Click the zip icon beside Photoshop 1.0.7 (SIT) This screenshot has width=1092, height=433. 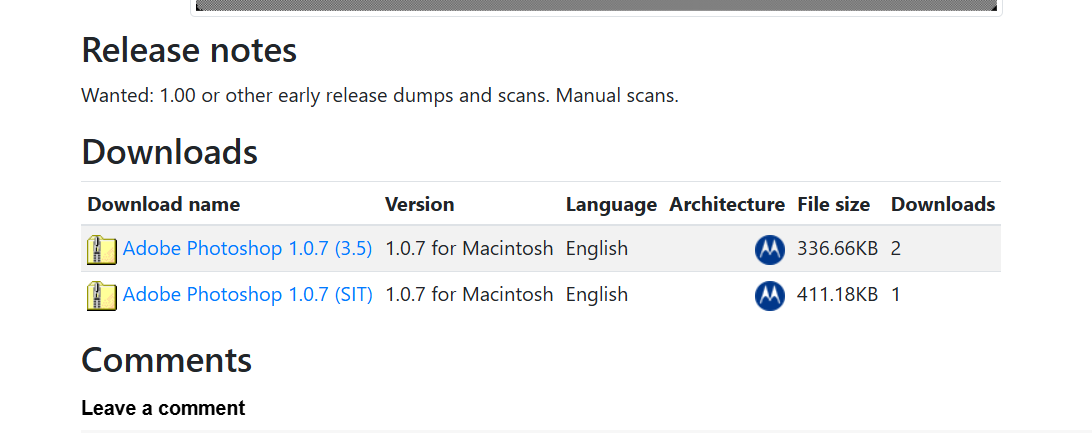102,295
